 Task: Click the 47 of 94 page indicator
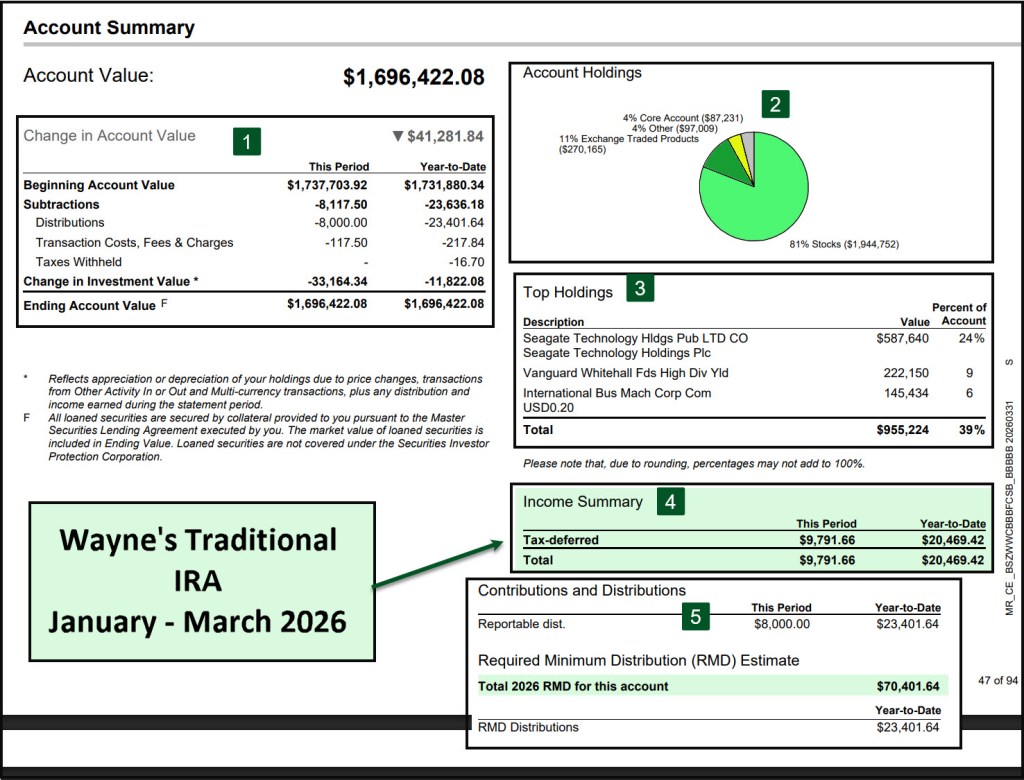[997, 681]
